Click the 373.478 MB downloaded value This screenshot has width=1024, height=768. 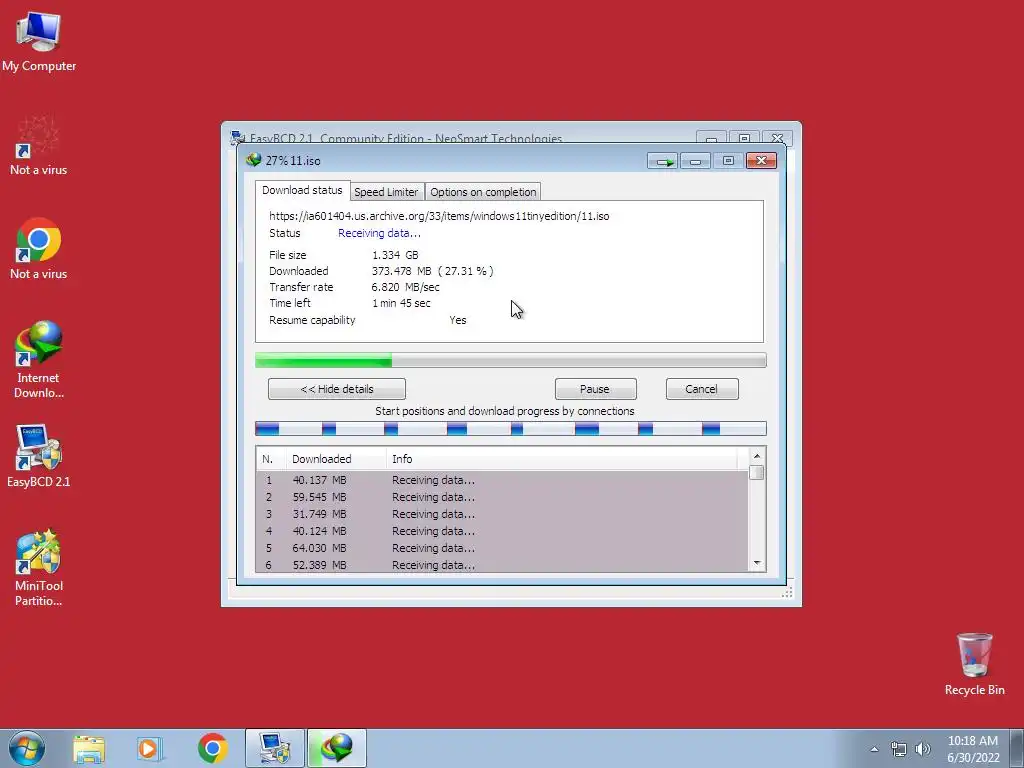click(402, 271)
